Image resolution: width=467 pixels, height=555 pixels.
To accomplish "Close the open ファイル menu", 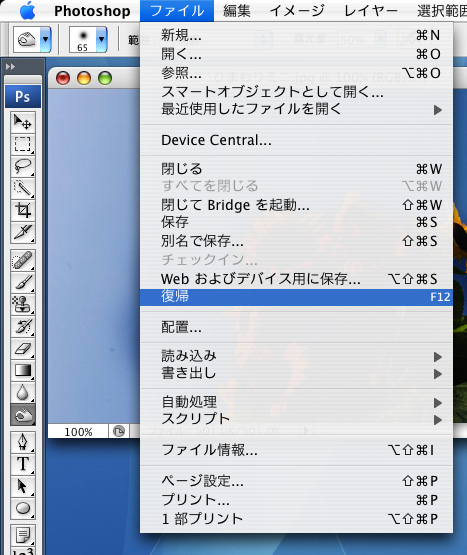I will pyautogui.click(x=177, y=11).
